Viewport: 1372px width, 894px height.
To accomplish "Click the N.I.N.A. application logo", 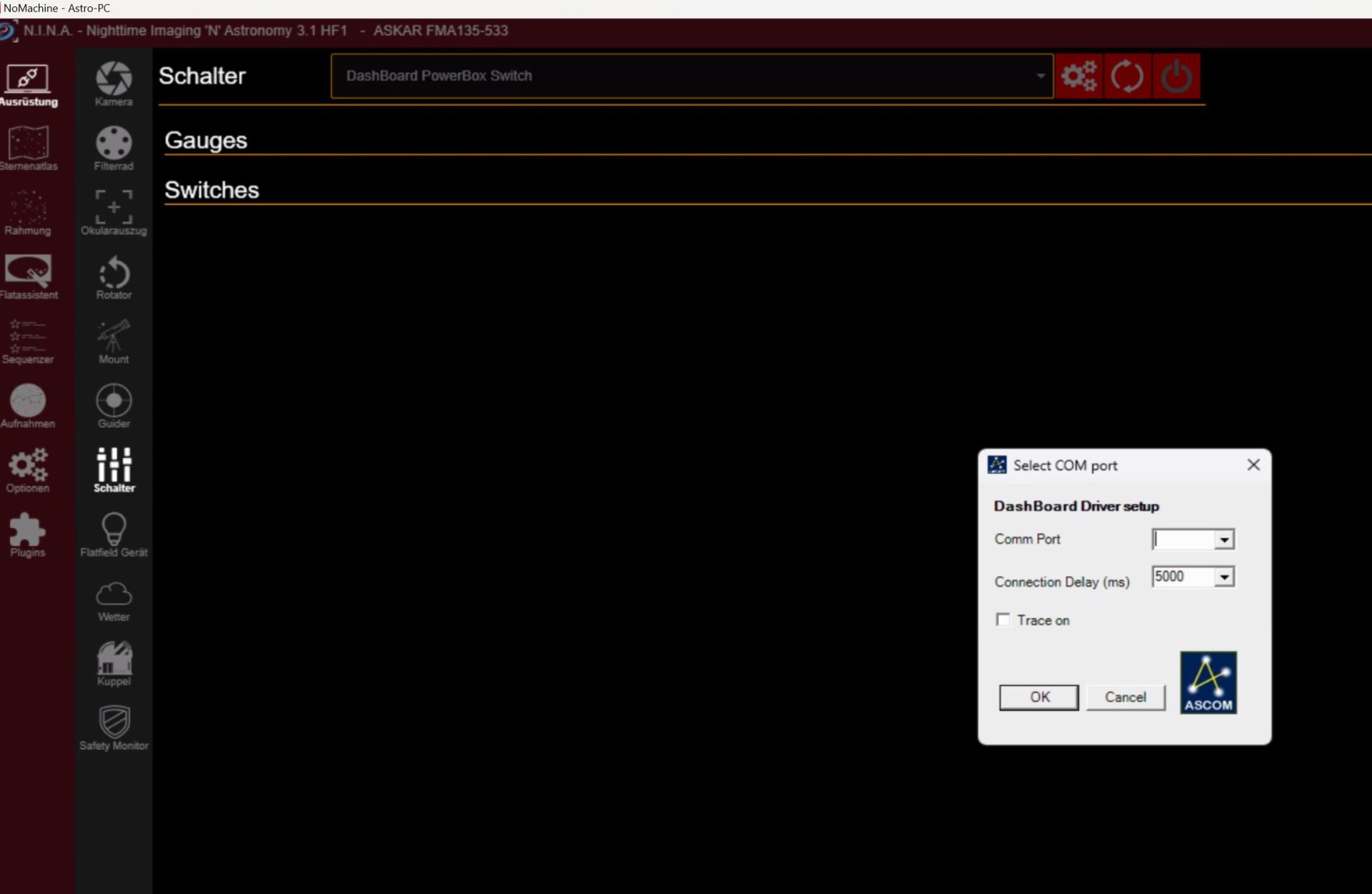I will (8, 31).
